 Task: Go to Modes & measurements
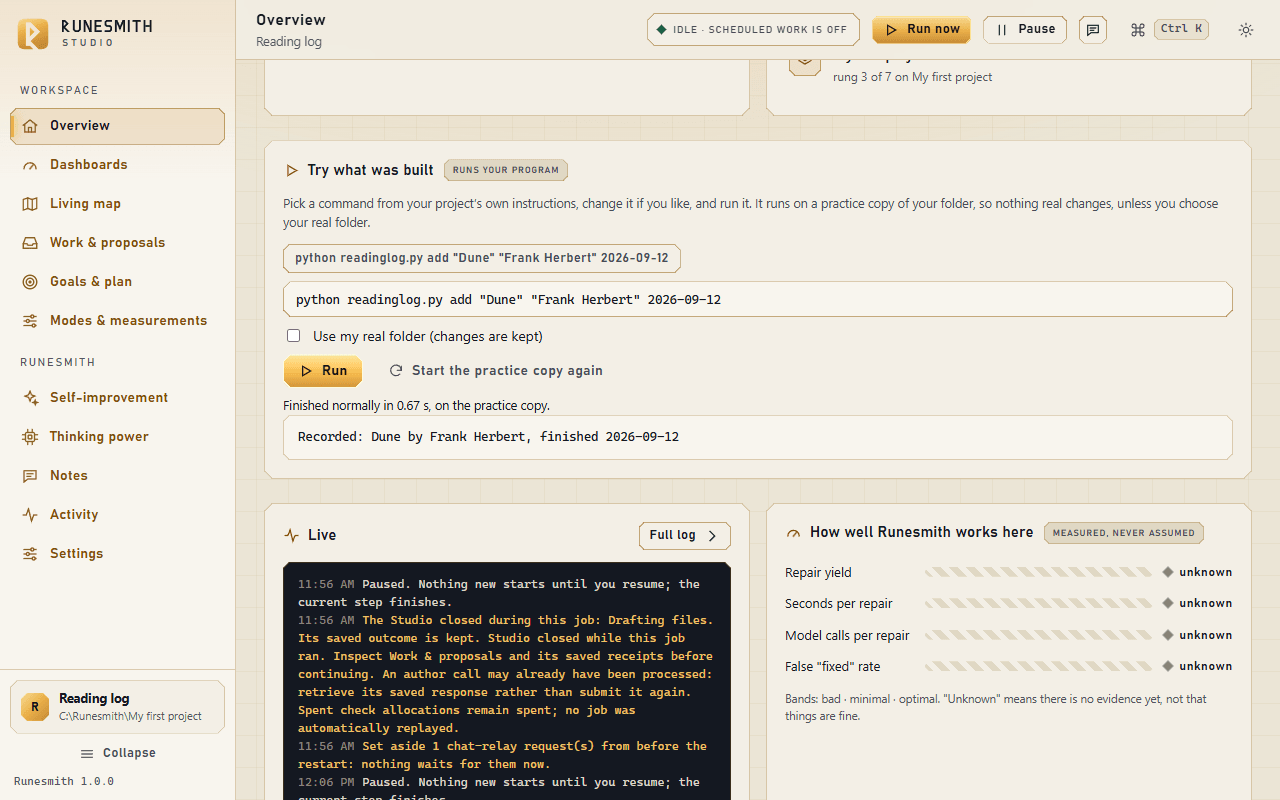pos(117,321)
